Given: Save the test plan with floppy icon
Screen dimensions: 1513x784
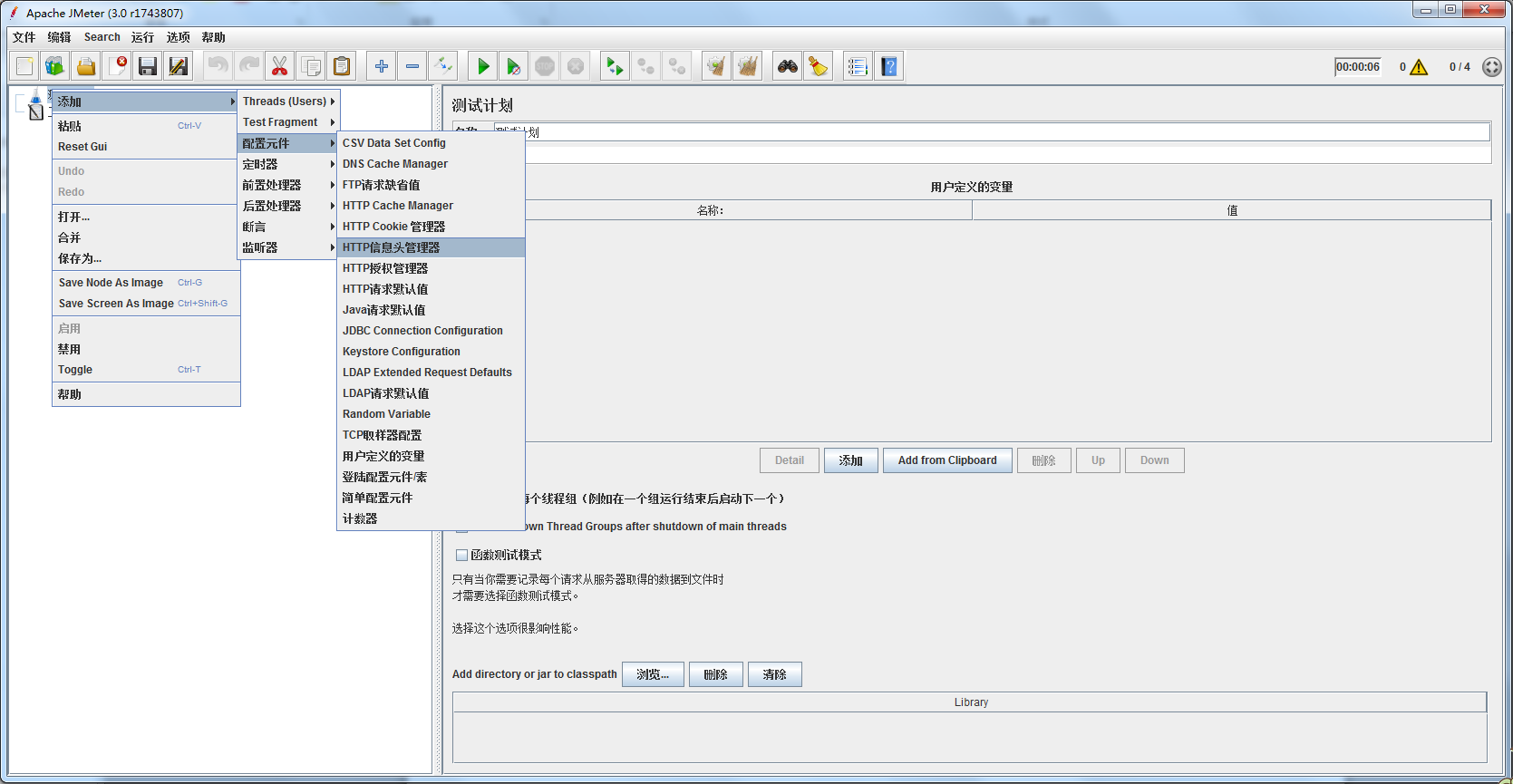Looking at the screenshot, I should click(x=148, y=66).
